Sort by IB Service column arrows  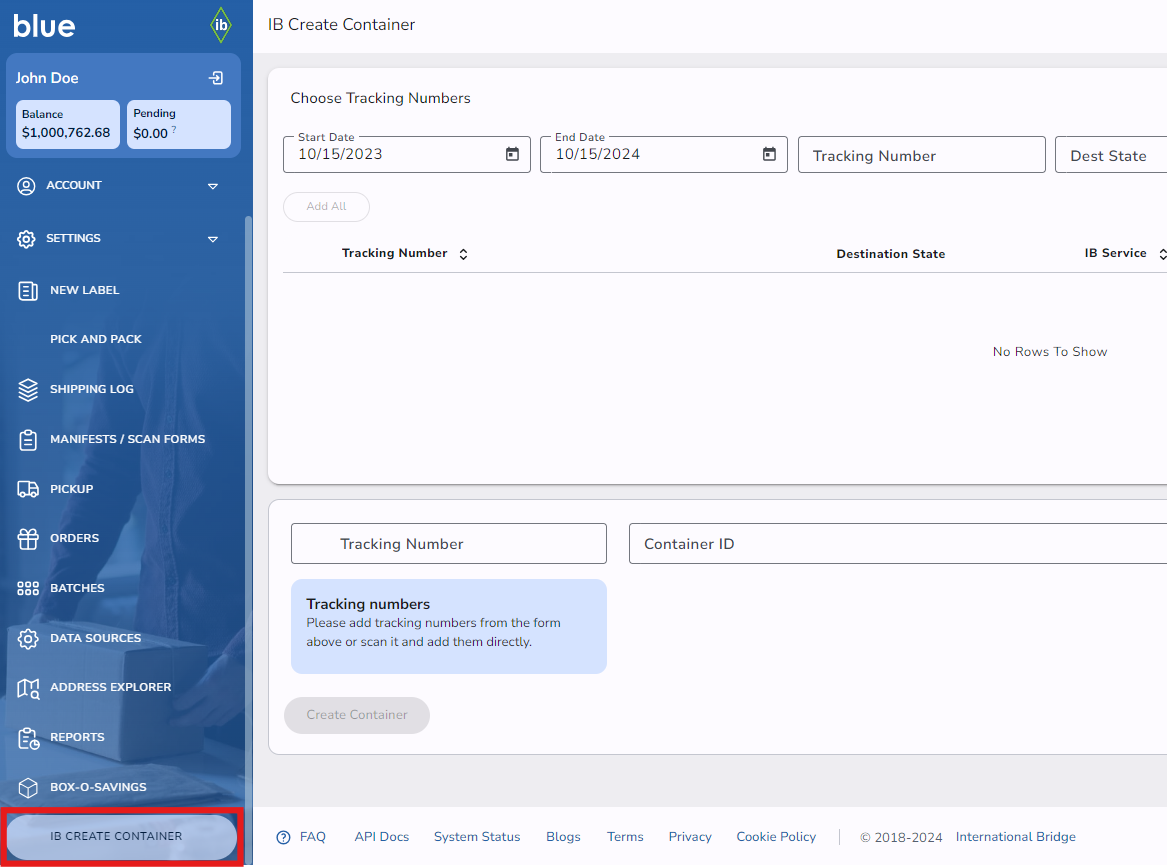(1161, 254)
